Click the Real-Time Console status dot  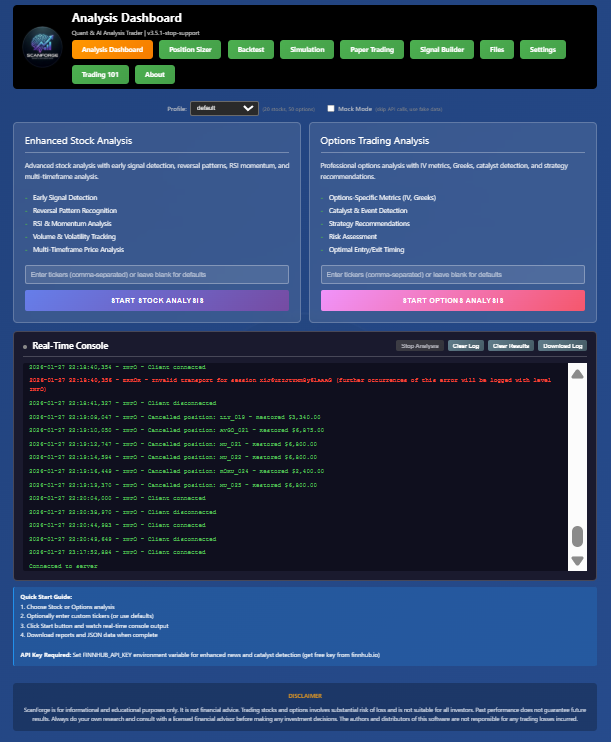(25, 347)
